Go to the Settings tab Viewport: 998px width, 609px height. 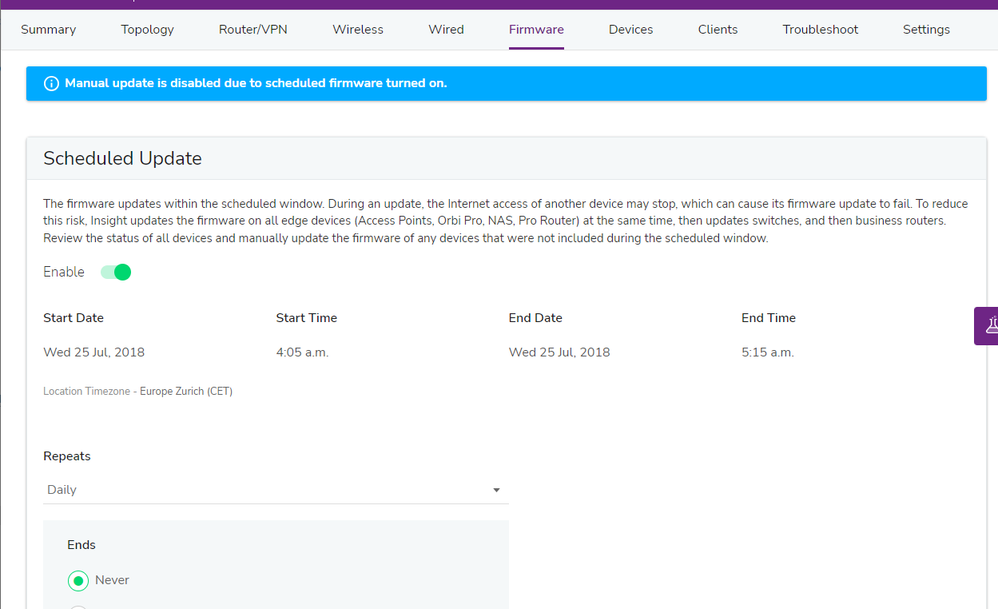pos(926,29)
